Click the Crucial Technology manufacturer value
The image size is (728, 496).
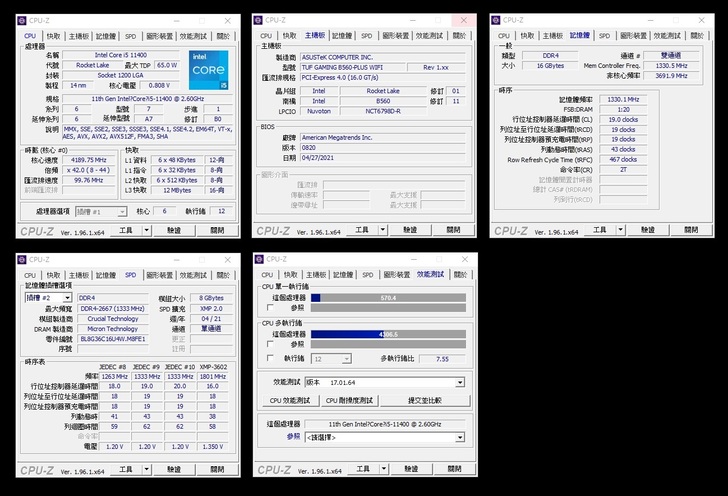click(113, 319)
